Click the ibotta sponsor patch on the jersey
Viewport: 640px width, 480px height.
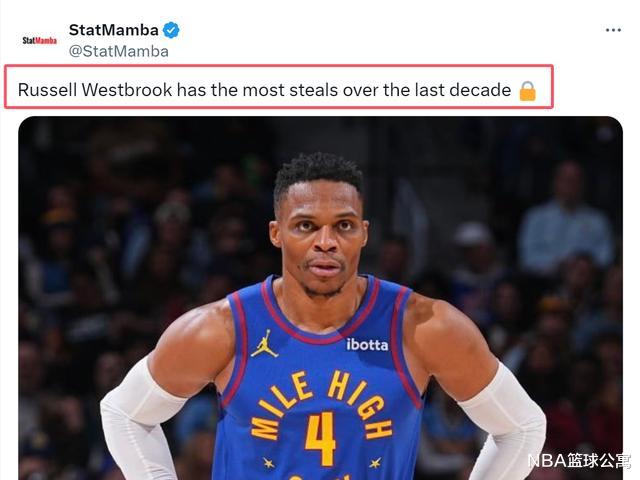(x=367, y=345)
